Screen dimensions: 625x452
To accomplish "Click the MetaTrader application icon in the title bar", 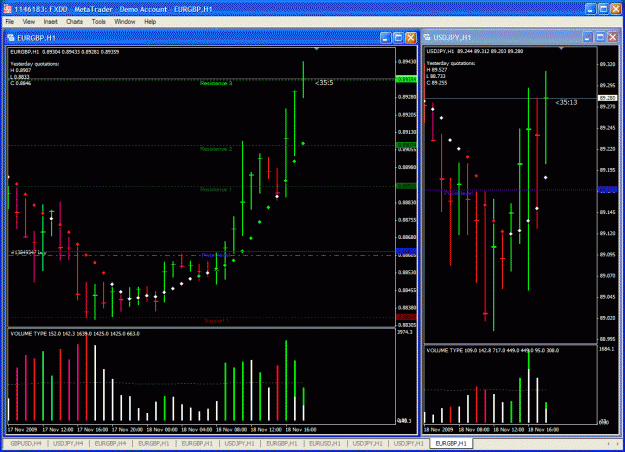I will coord(7,8).
